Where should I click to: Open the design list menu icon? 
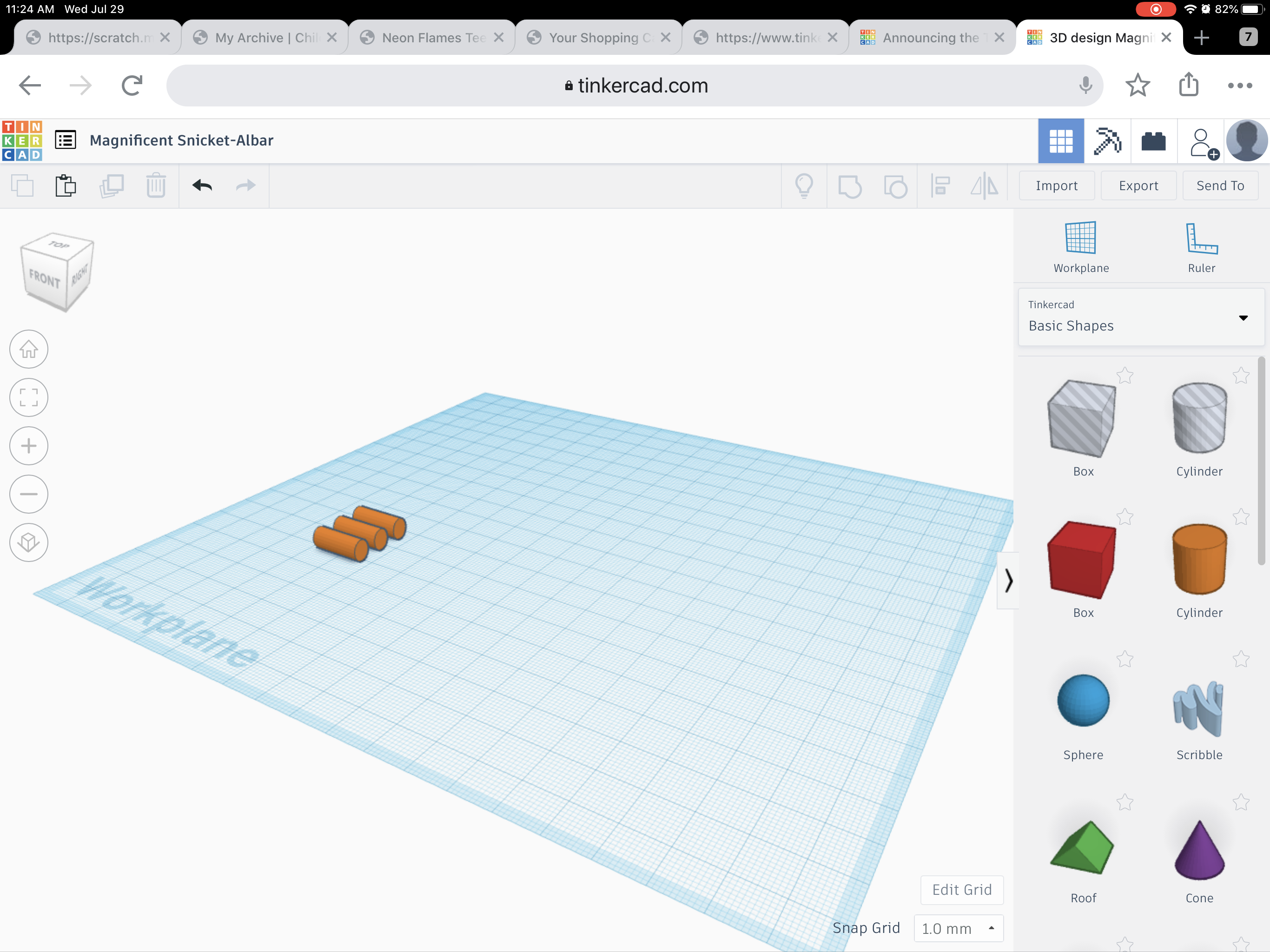pos(66,140)
